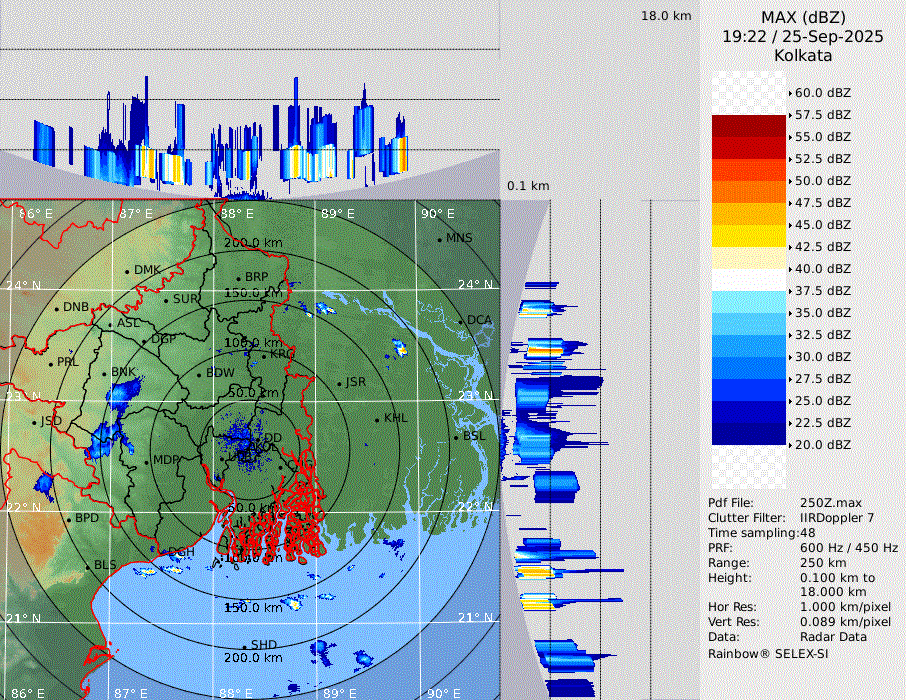
Task: Pick the yellow swatch between 42.5 and 45.0 dBZ
Action: tap(748, 236)
